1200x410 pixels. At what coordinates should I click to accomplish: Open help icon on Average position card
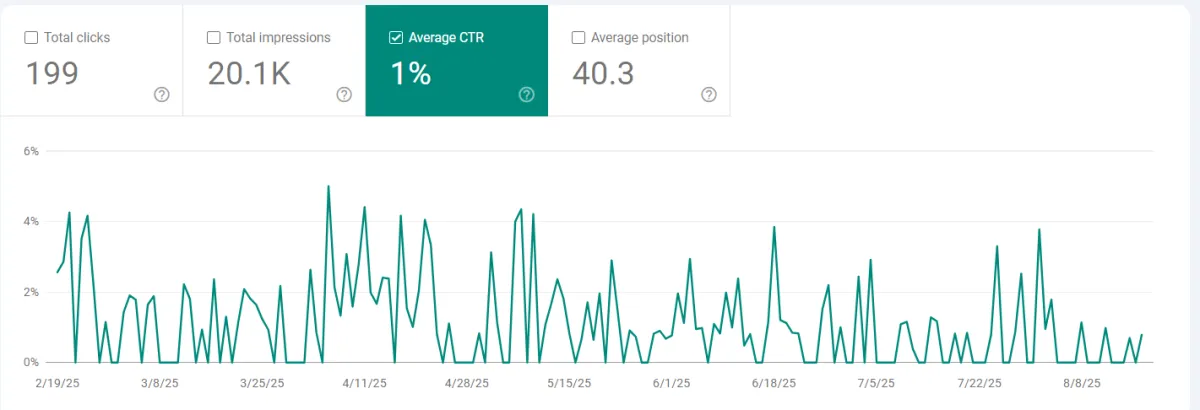[709, 95]
